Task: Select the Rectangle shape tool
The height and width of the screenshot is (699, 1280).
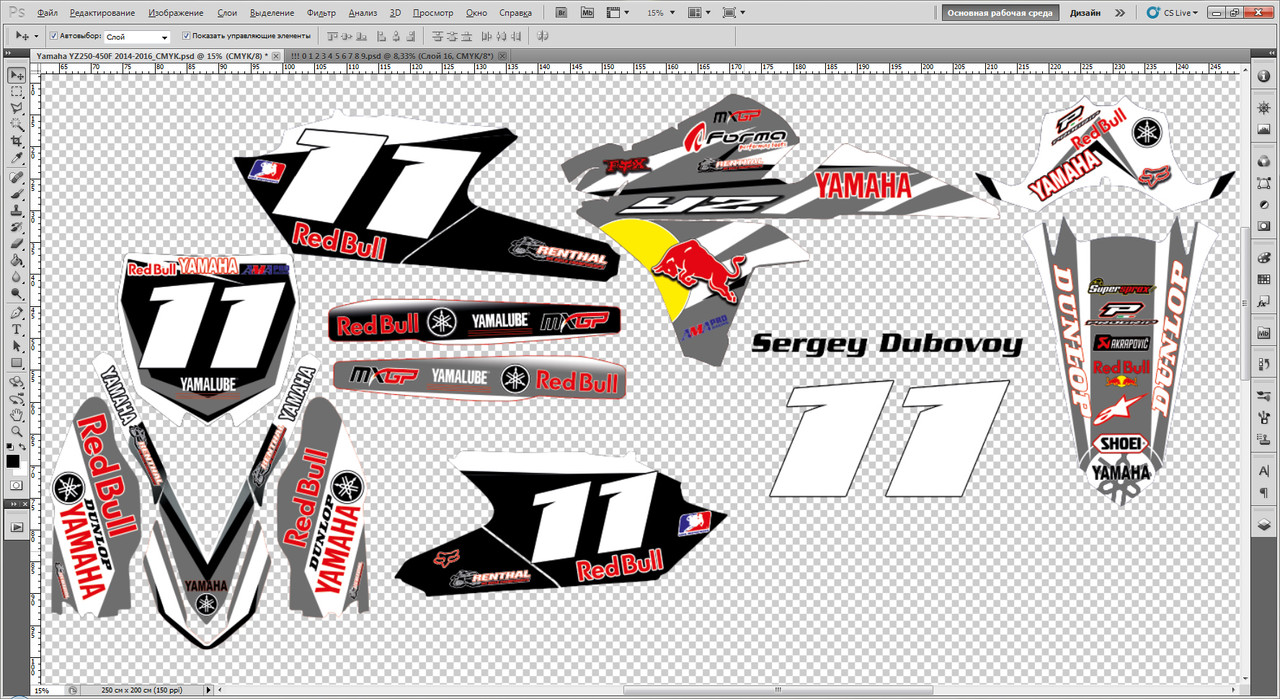Action: point(17,363)
